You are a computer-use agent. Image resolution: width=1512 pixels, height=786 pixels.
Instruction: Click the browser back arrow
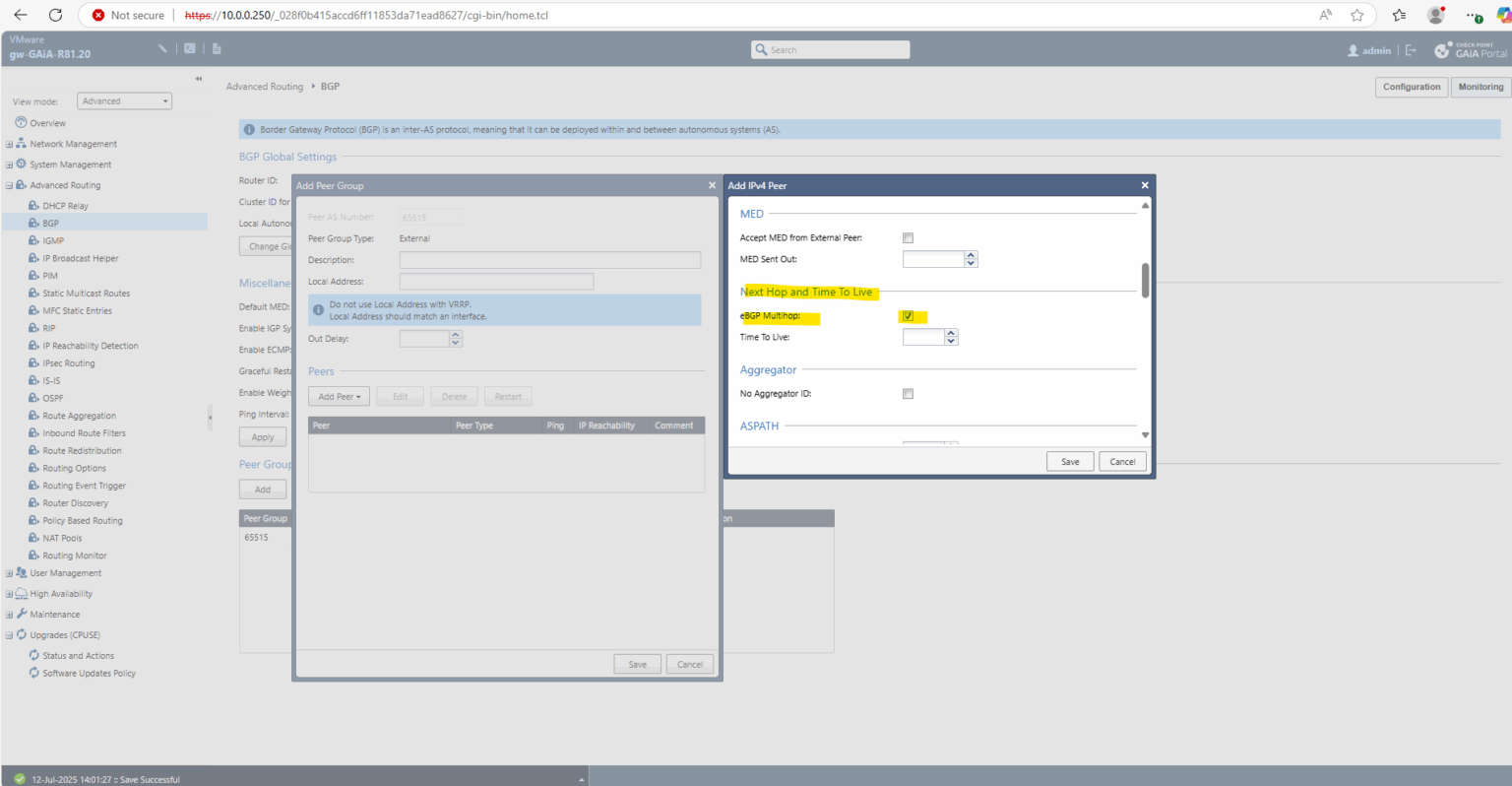click(x=20, y=15)
